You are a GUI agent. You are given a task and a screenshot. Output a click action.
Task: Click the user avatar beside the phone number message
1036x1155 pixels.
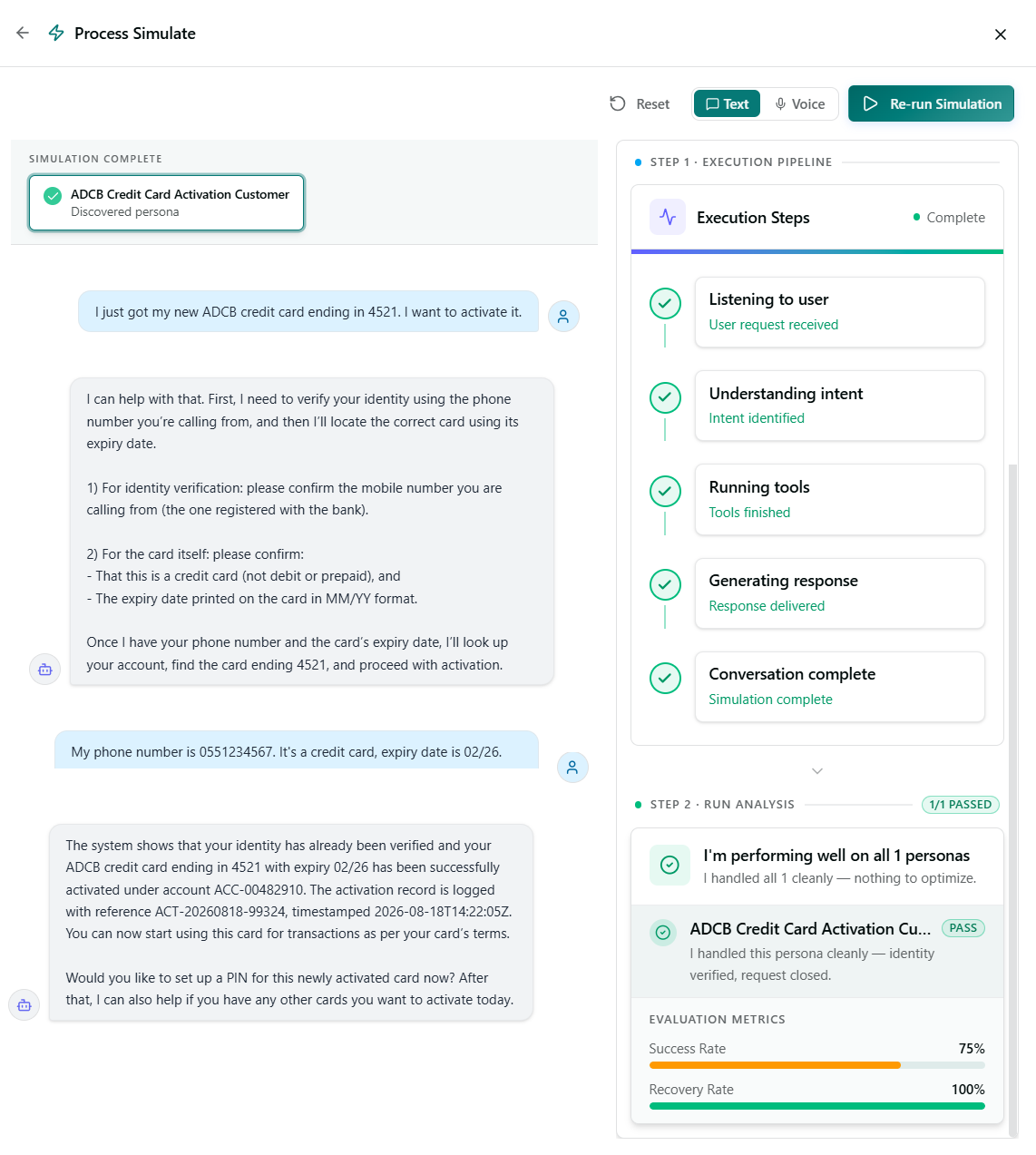pyautogui.click(x=572, y=767)
